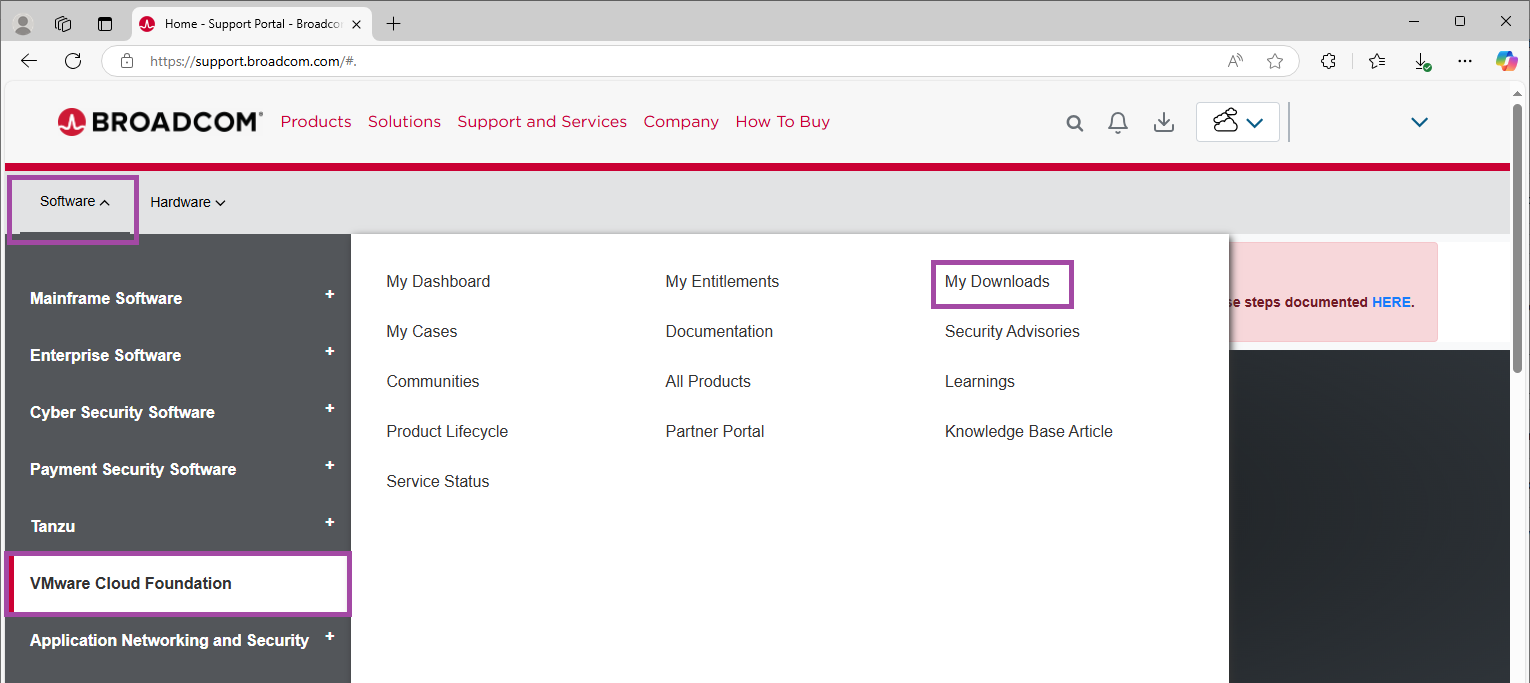Screen dimensions: 1530x683
Task: Open Support and Services menu
Action: coord(542,122)
